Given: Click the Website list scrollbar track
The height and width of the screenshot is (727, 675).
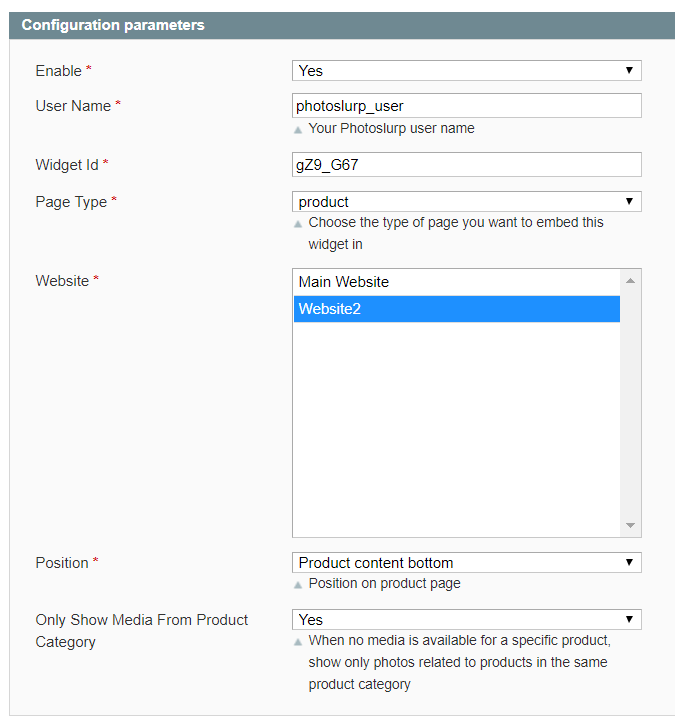Looking at the screenshot, I should (630, 403).
